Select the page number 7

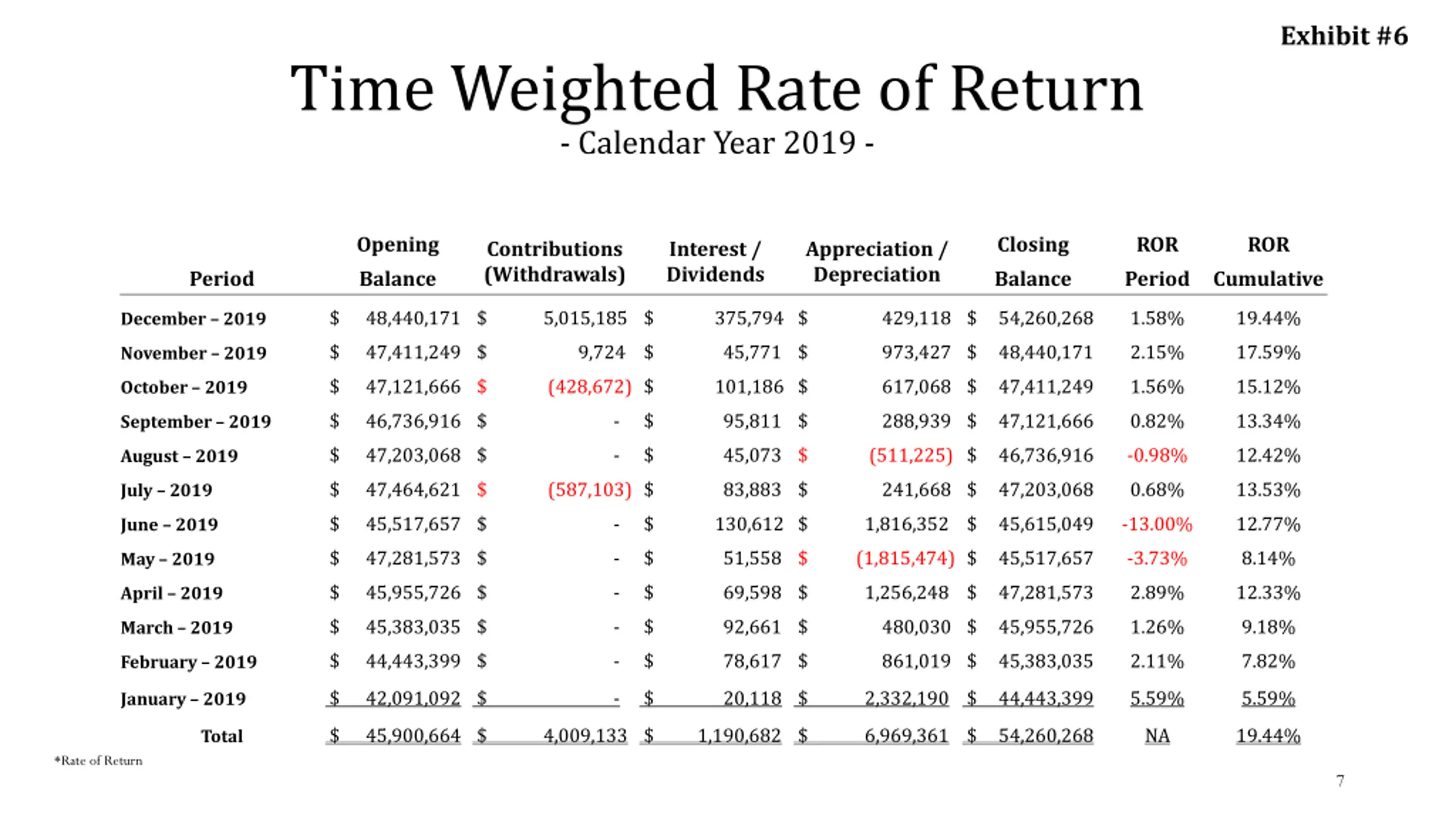(x=1341, y=781)
